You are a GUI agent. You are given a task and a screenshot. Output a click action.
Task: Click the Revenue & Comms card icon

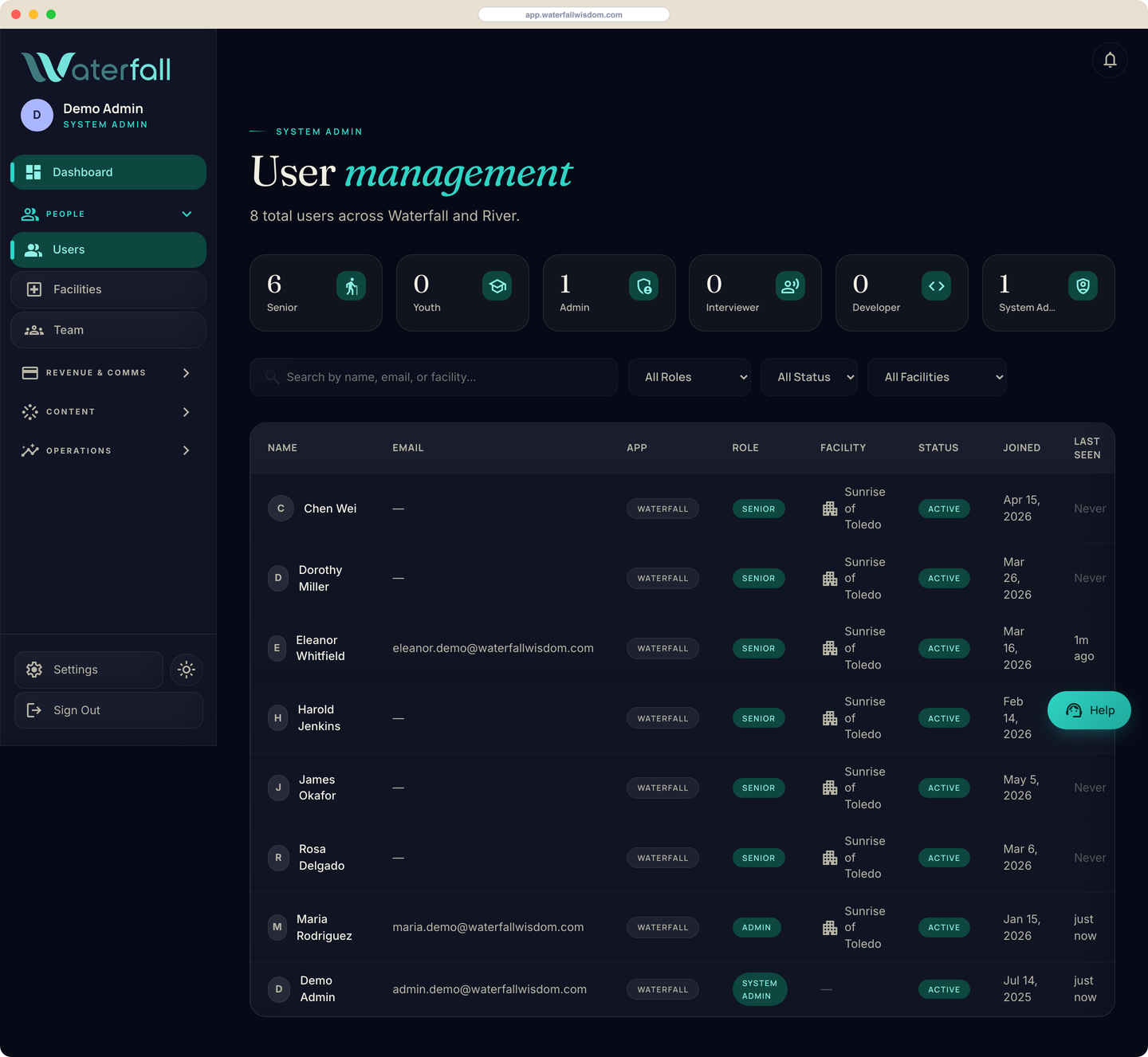(30, 372)
